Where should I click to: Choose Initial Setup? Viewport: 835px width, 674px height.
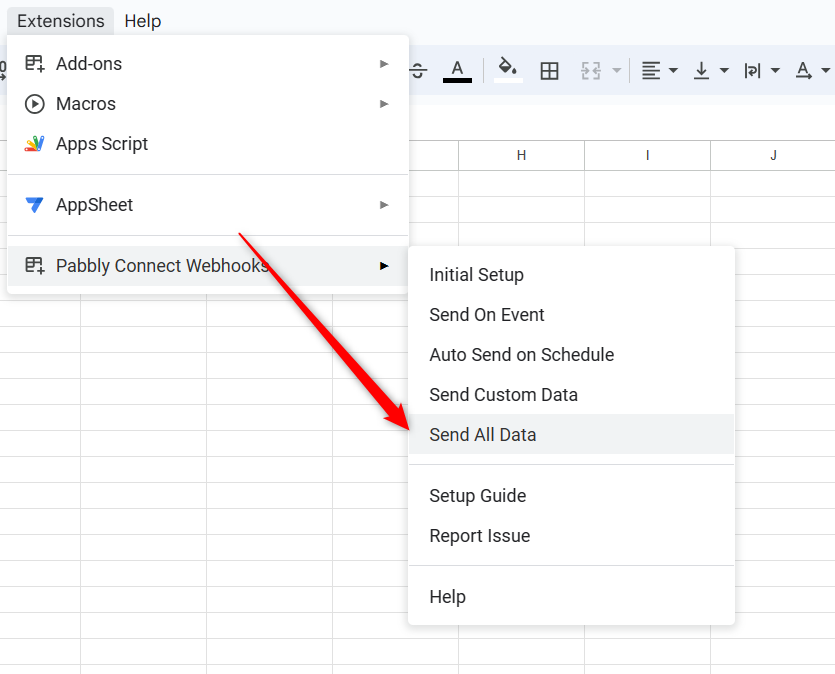[571, 275]
